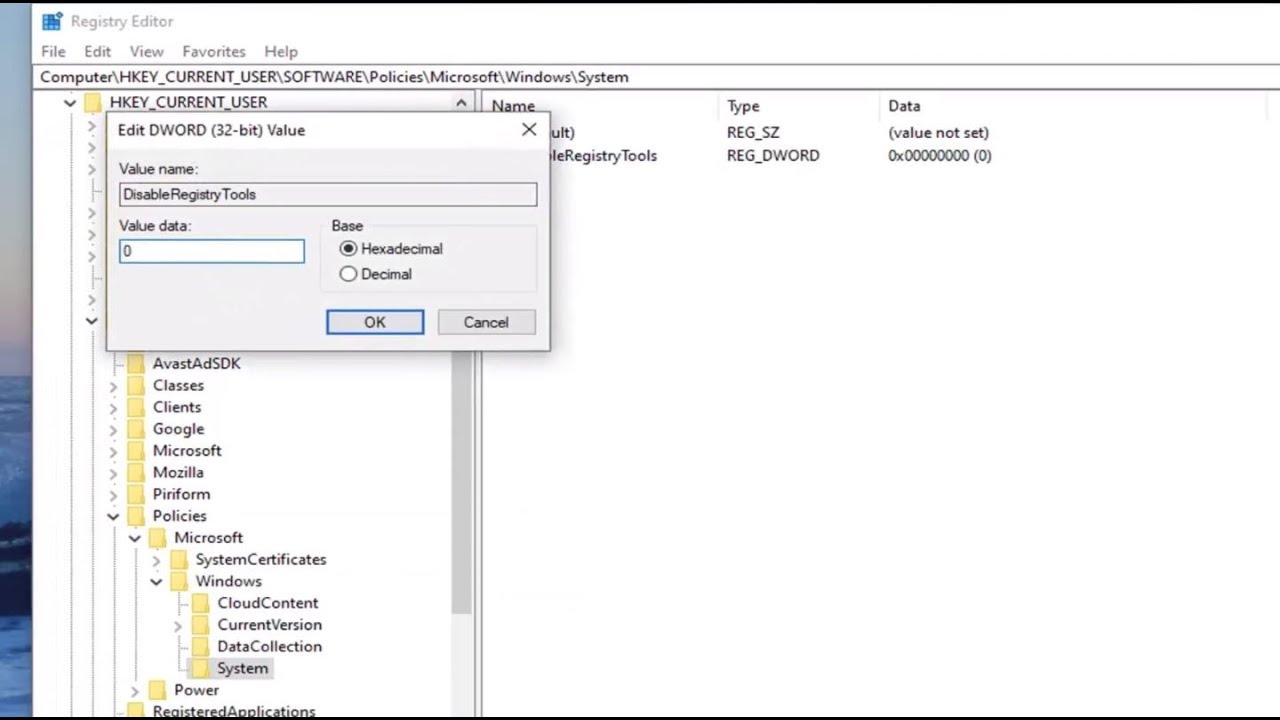Click the System folder icon
The height and width of the screenshot is (720, 1280).
[201, 668]
